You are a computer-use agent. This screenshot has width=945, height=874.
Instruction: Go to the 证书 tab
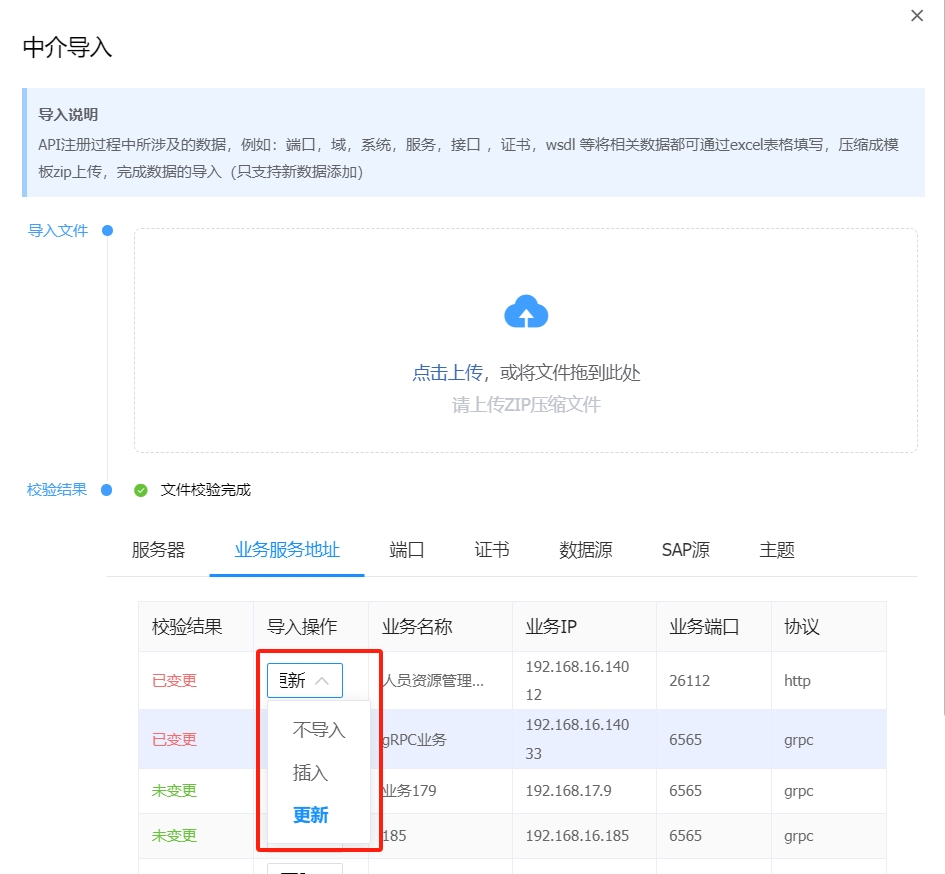492,550
